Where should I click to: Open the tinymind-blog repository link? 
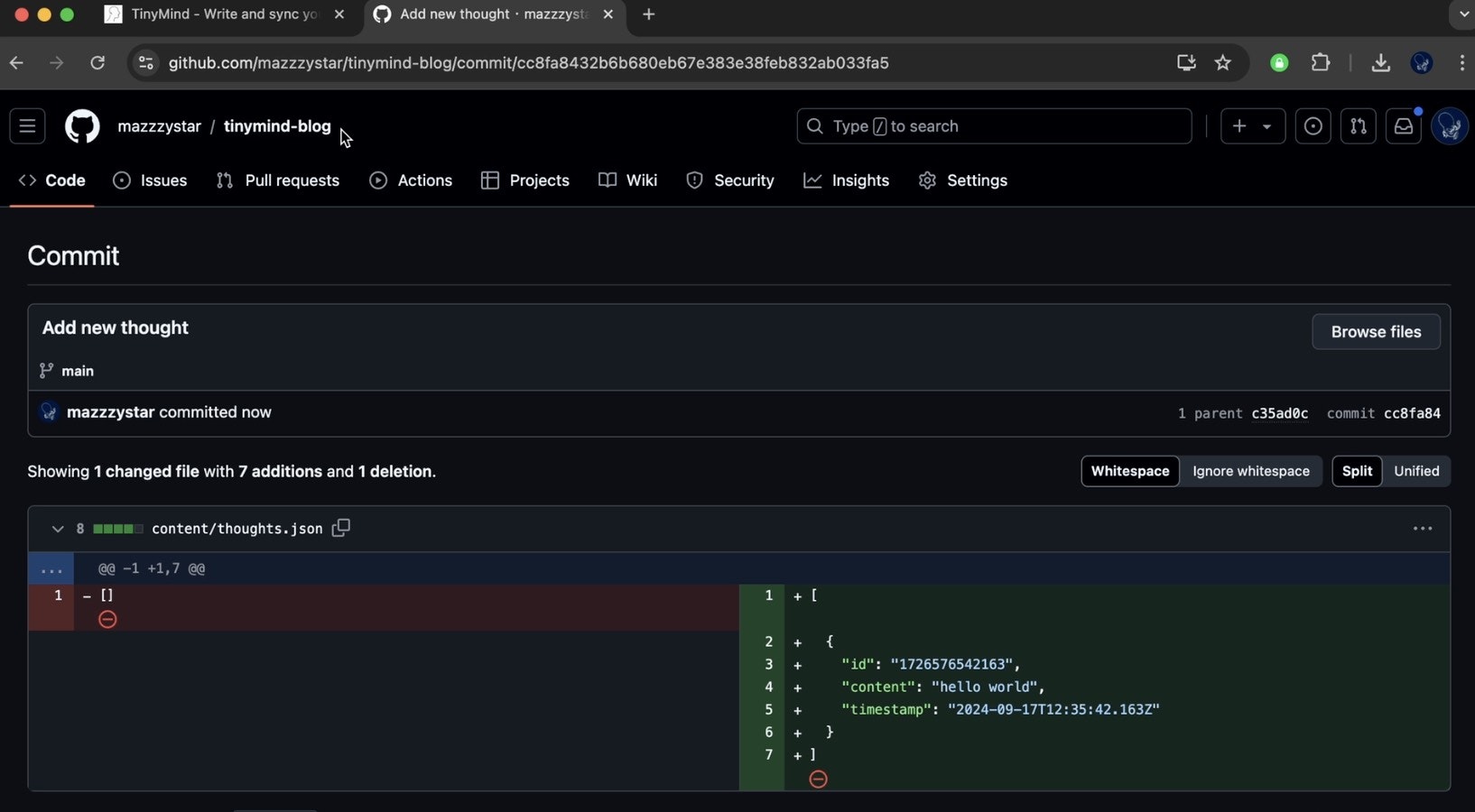tap(277, 126)
